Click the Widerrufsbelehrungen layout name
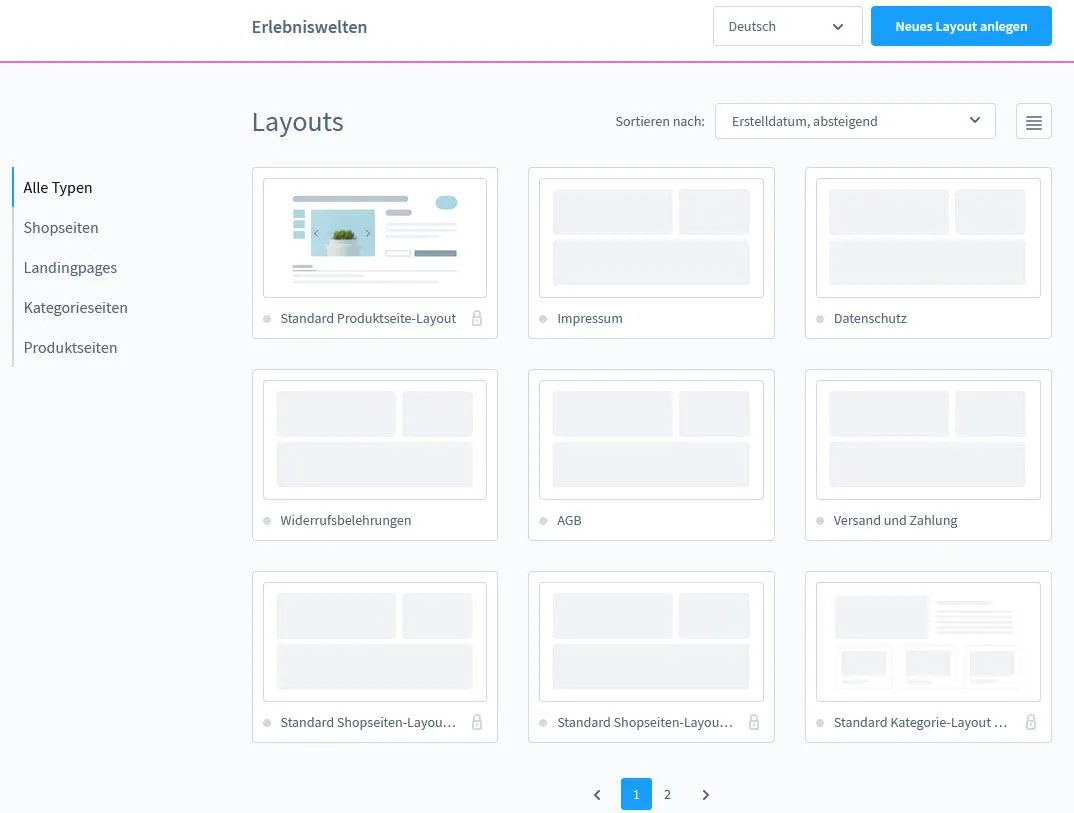Screen dimensions: 1074x813 pyautogui.click(x=346, y=521)
